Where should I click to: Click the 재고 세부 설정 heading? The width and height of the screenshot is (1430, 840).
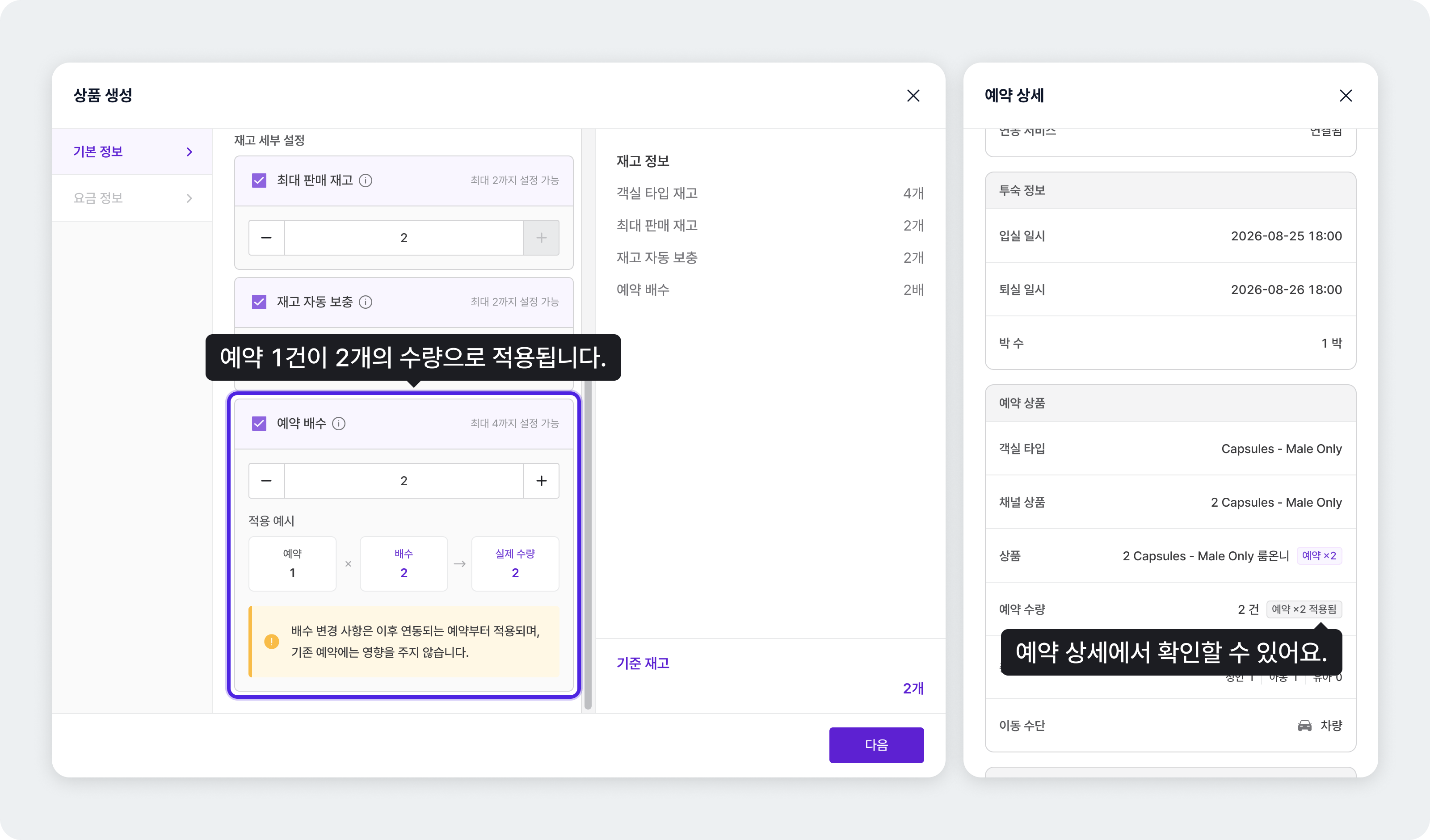pyautogui.click(x=269, y=139)
